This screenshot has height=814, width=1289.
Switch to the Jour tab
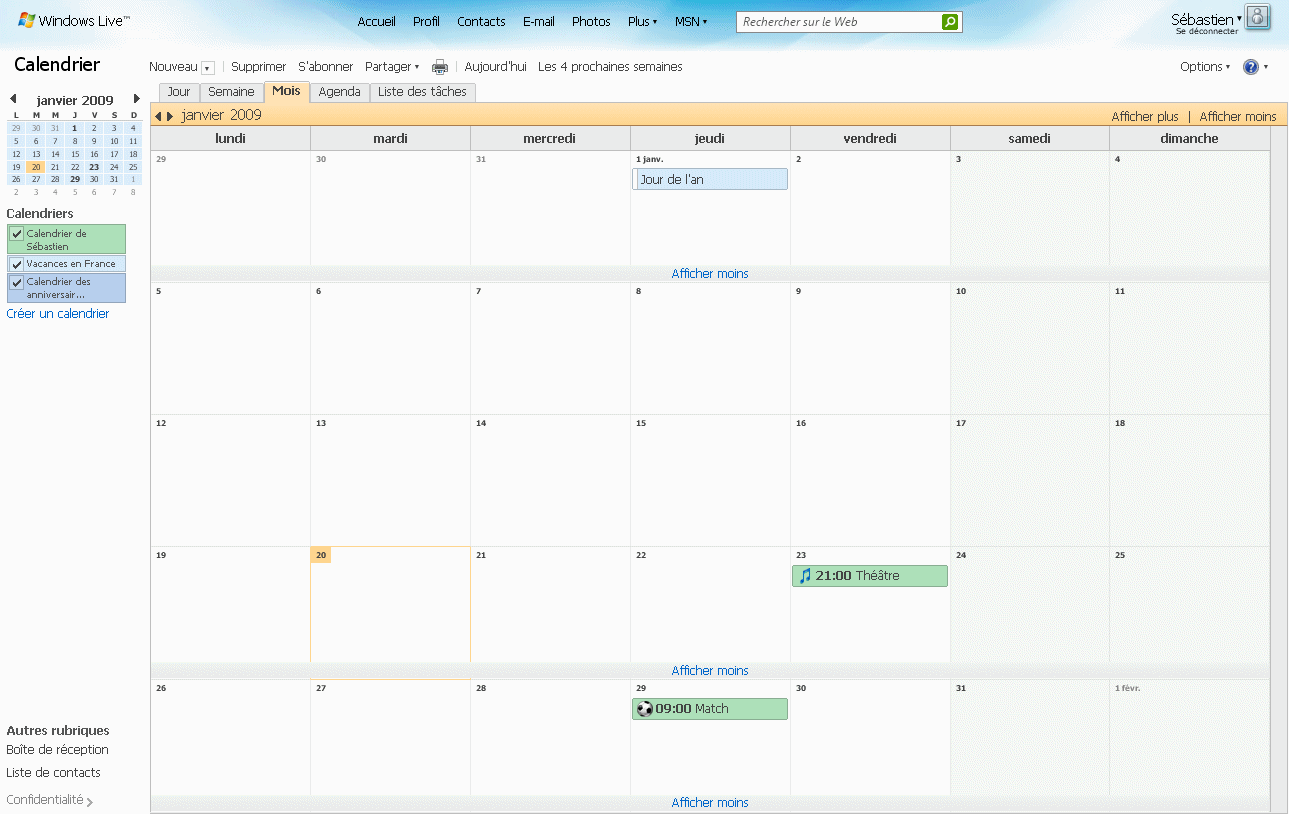[x=179, y=92]
